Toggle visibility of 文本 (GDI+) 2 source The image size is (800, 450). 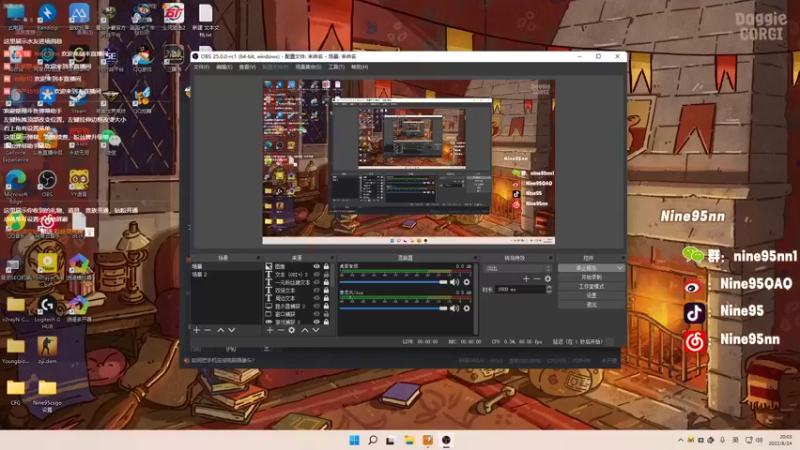(x=317, y=274)
